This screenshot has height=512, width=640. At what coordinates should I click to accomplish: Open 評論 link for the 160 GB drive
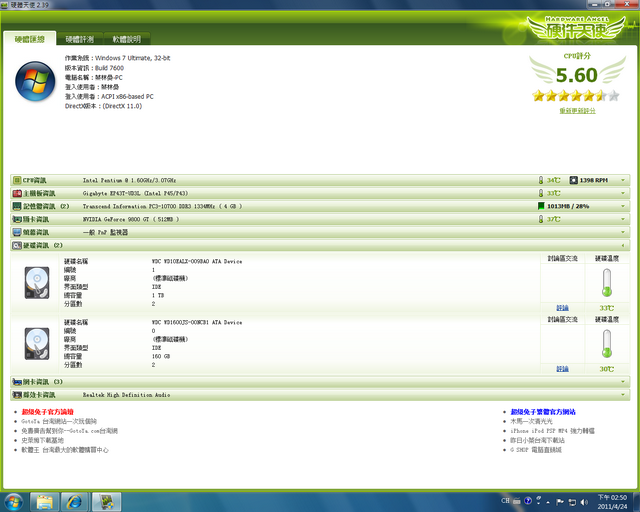[562, 369]
